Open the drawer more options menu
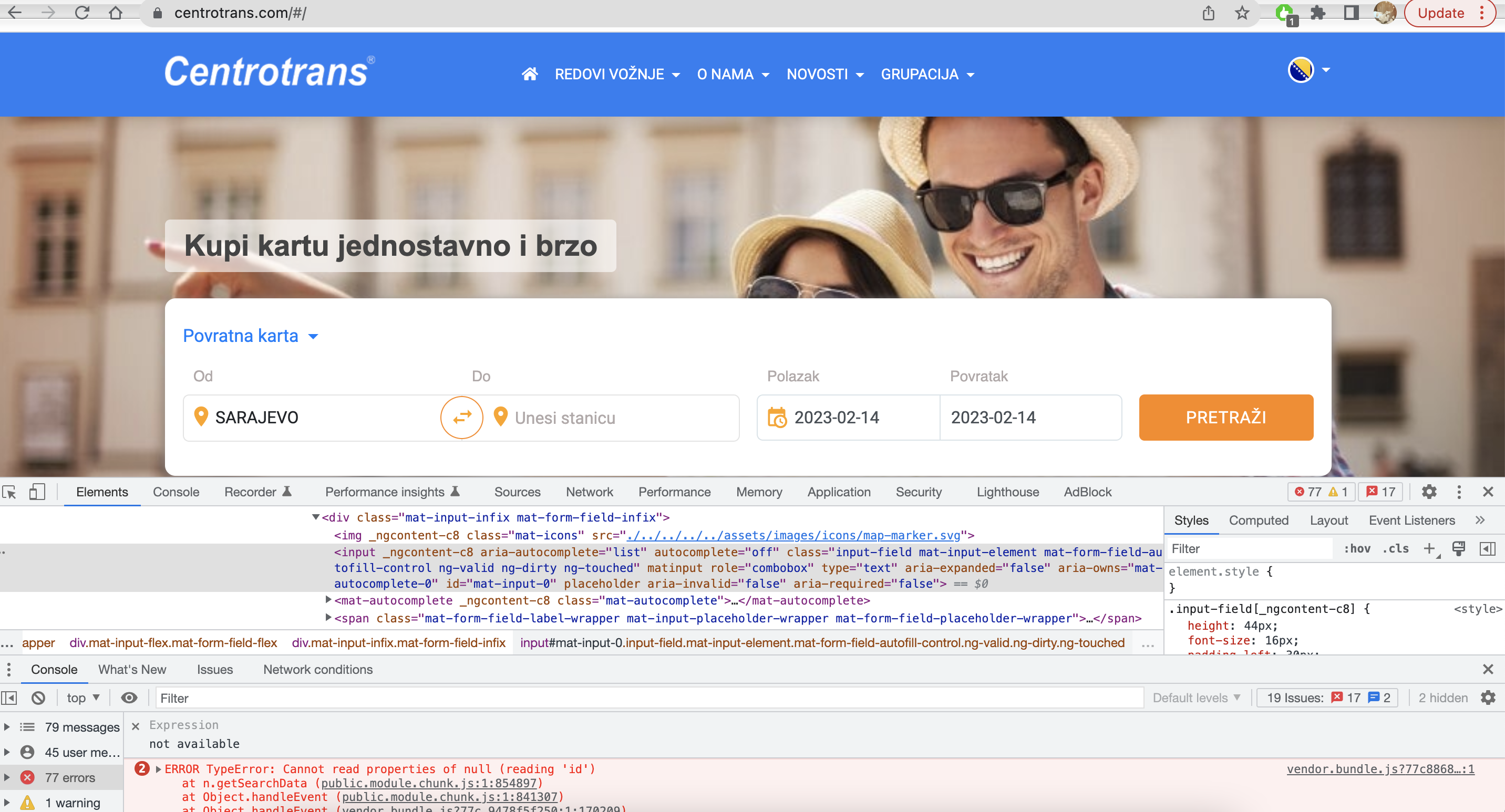 (x=9, y=670)
